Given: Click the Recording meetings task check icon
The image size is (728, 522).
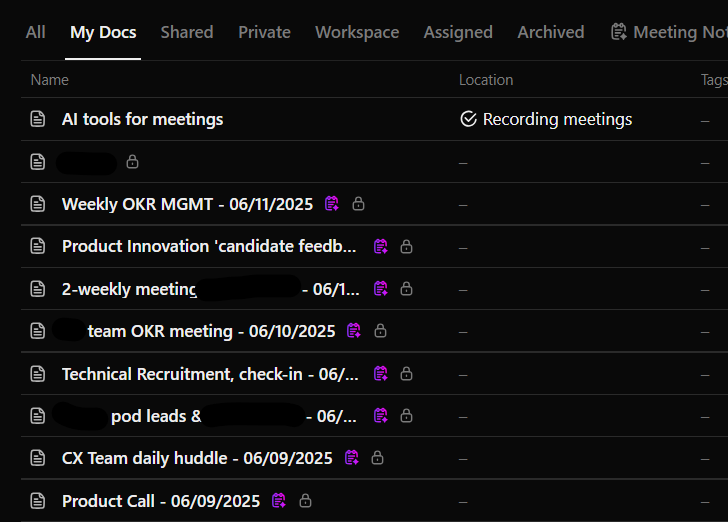Looking at the screenshot, I should point(468,119).
